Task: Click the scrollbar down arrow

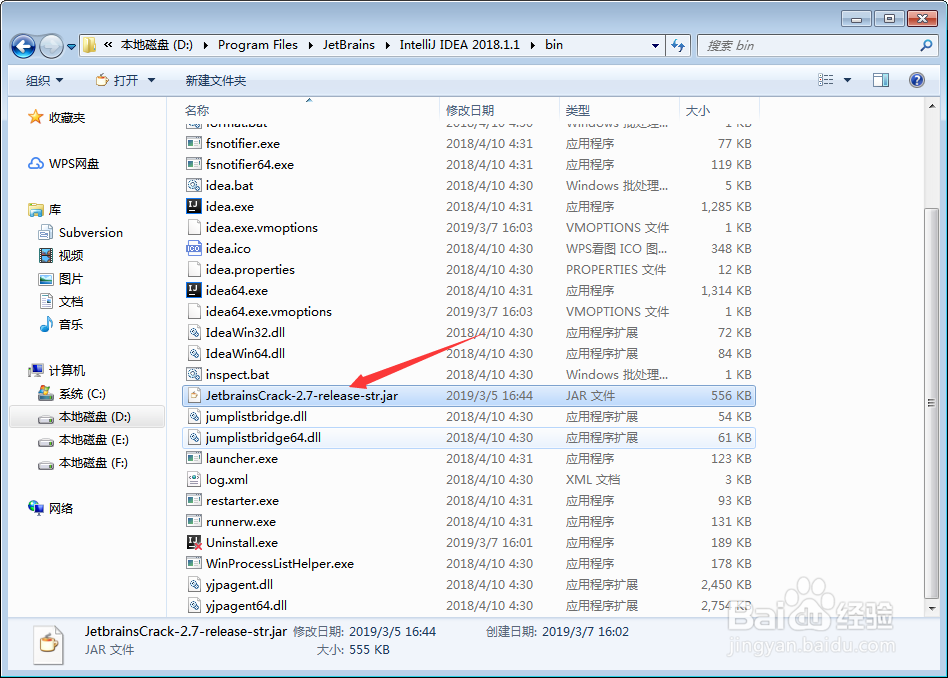Action: coord(931,608)
